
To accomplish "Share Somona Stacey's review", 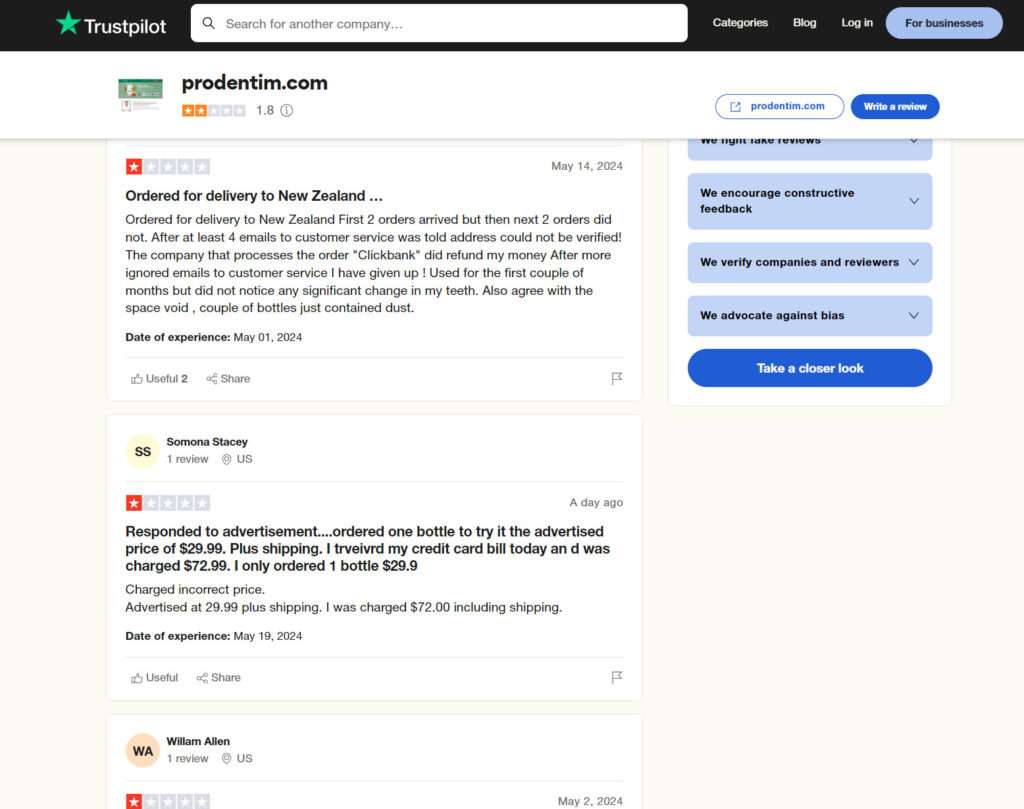I will [218, 678].
